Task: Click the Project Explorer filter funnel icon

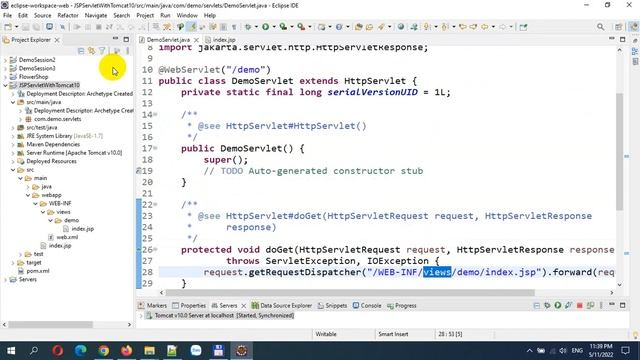Action: [102, 51]
